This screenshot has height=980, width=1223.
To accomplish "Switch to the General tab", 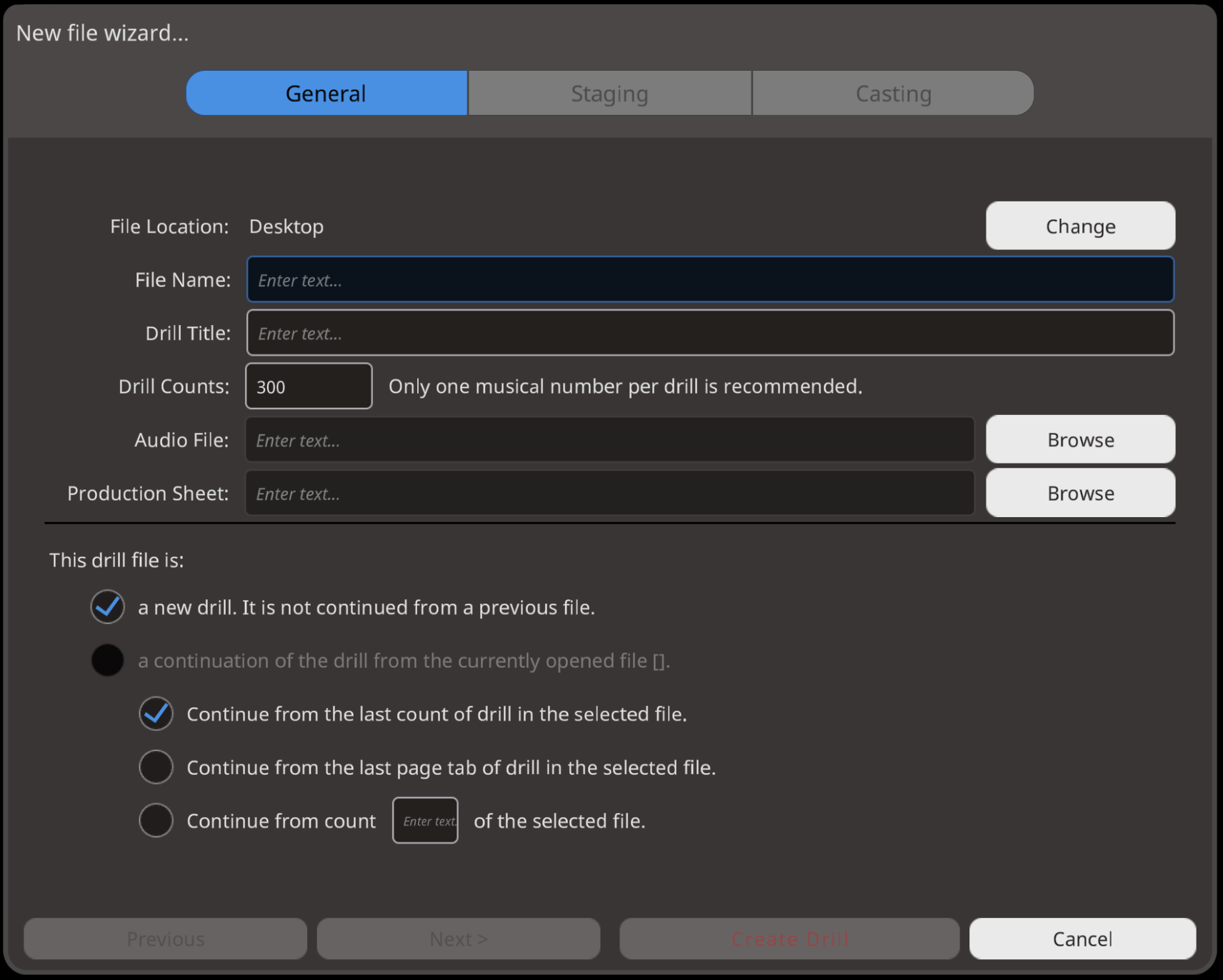I will tap(326, 94).
